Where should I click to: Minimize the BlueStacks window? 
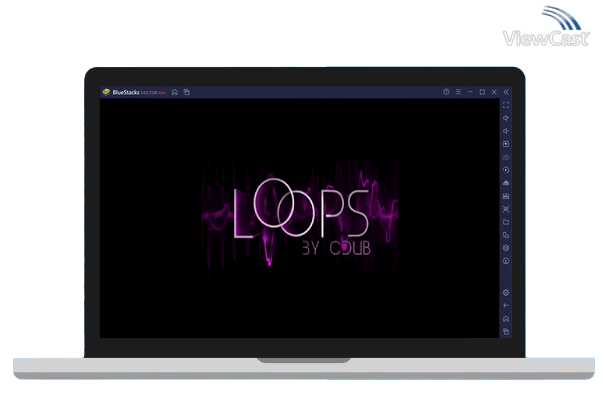coord(470,92)
